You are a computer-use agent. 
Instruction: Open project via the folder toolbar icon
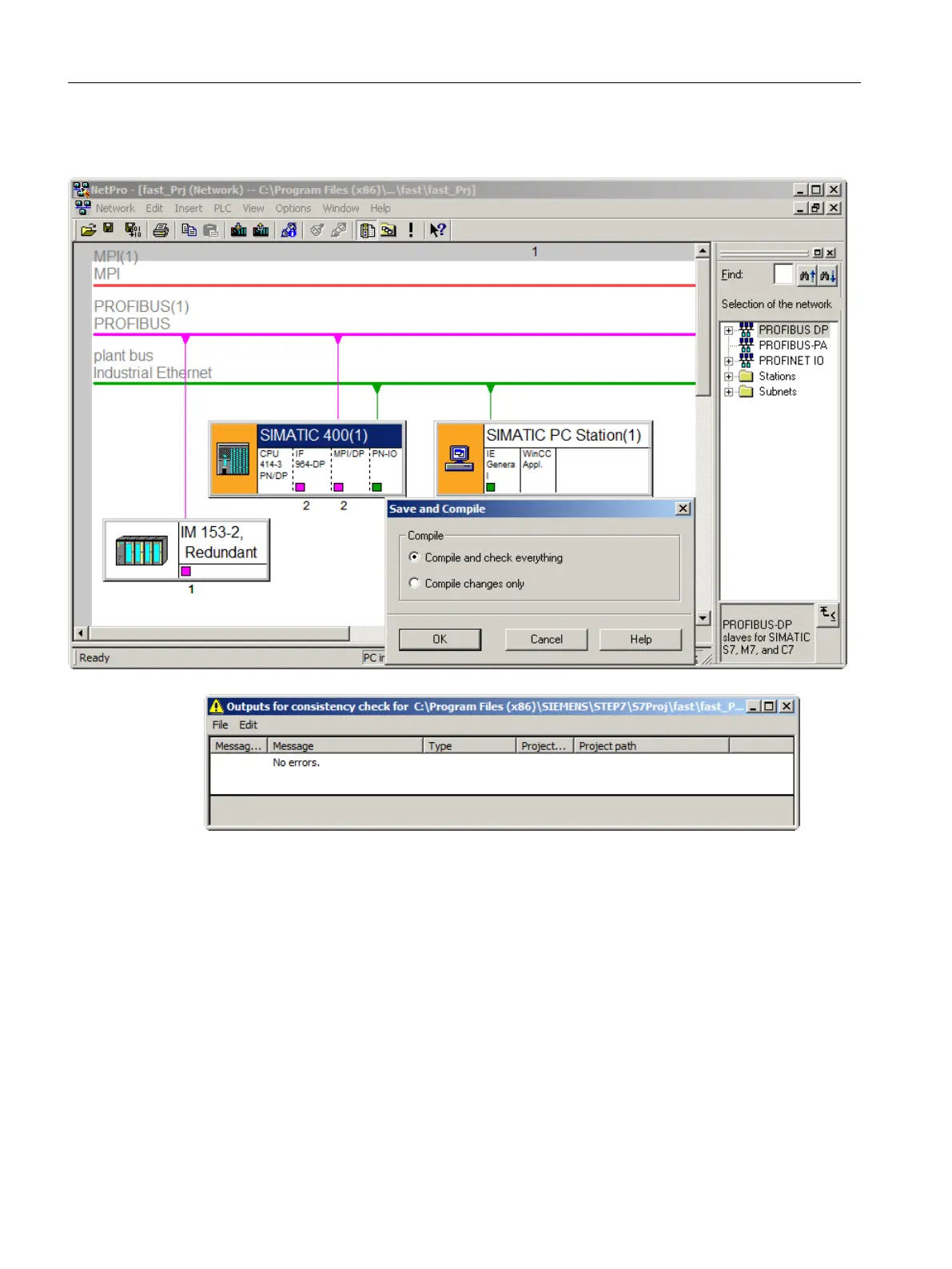tap(89, 230)
